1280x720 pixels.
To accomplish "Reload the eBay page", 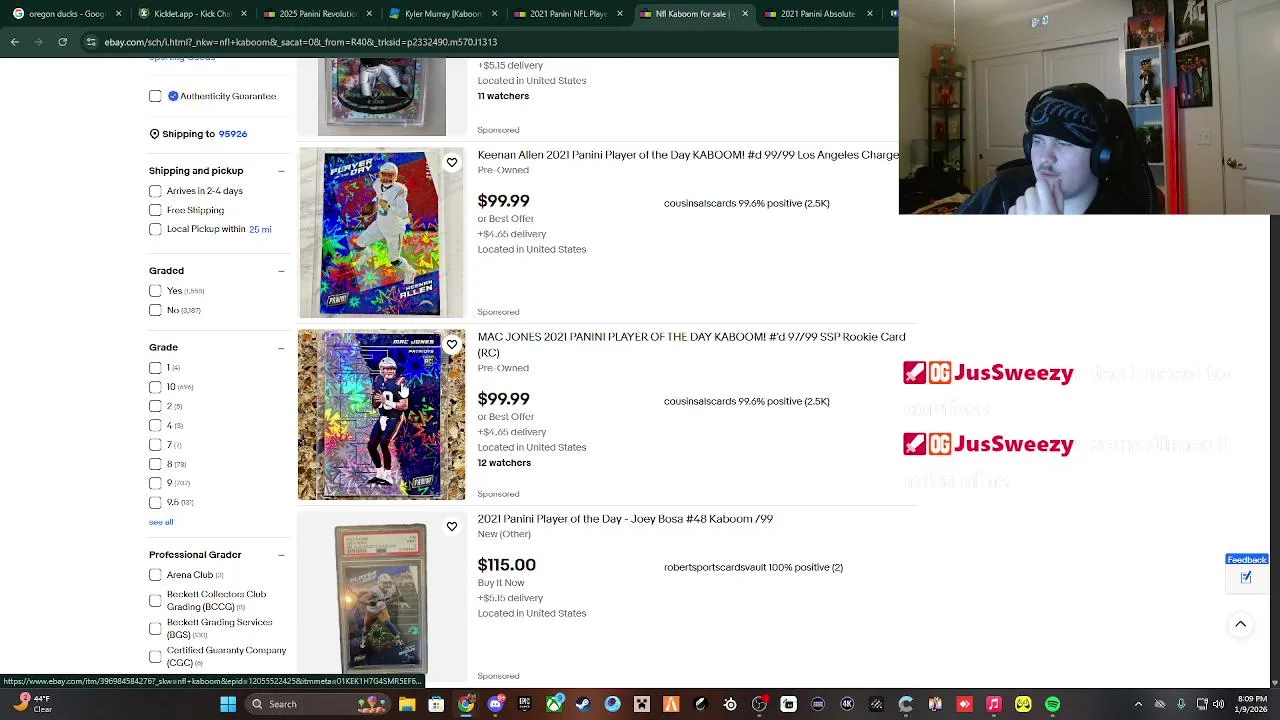I will coord(63,42).
